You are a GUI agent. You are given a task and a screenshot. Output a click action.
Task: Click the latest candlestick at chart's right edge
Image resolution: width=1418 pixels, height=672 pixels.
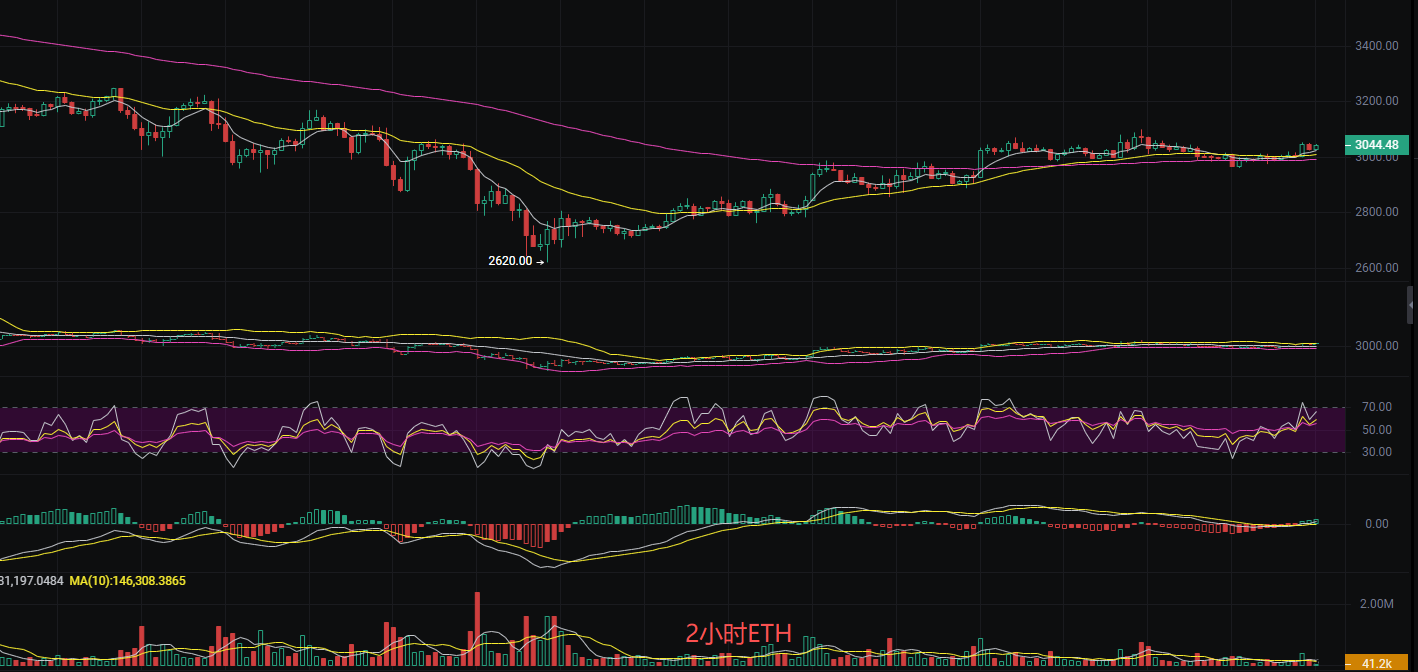coord(1315,147)
